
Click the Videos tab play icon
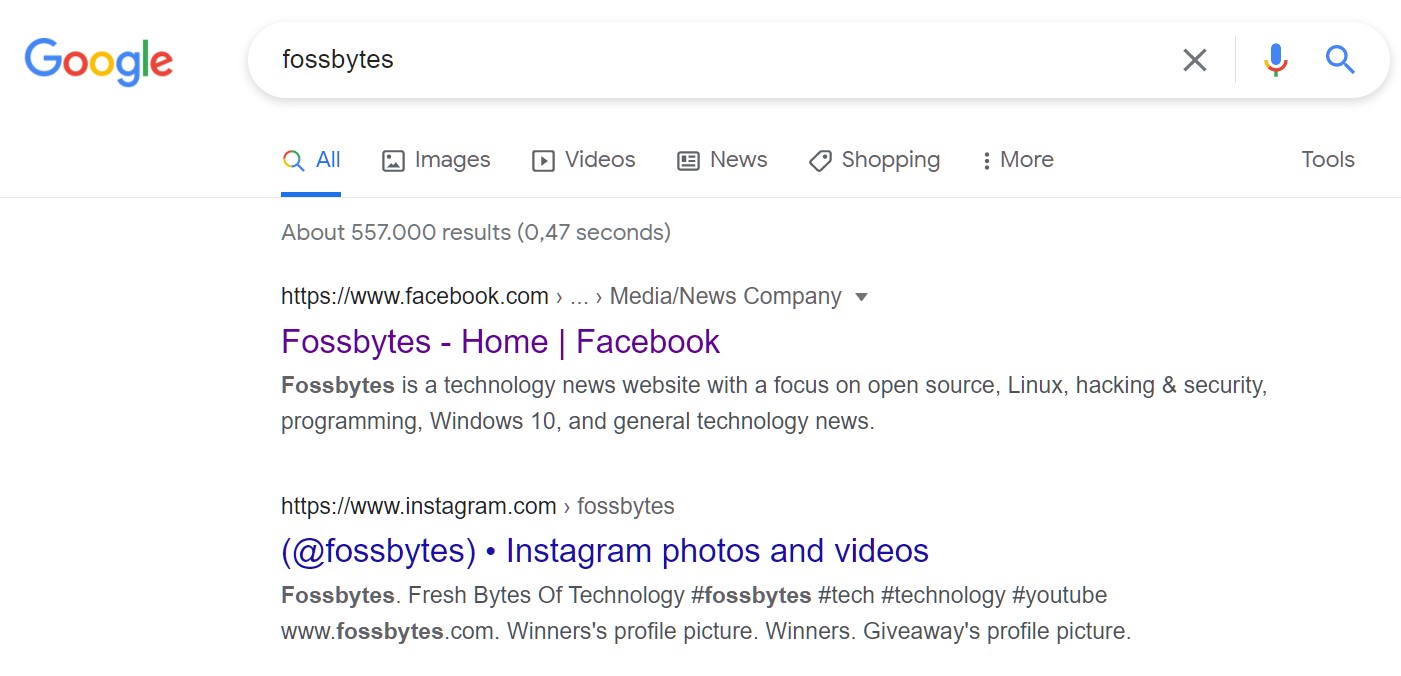[x=543, y=161]
